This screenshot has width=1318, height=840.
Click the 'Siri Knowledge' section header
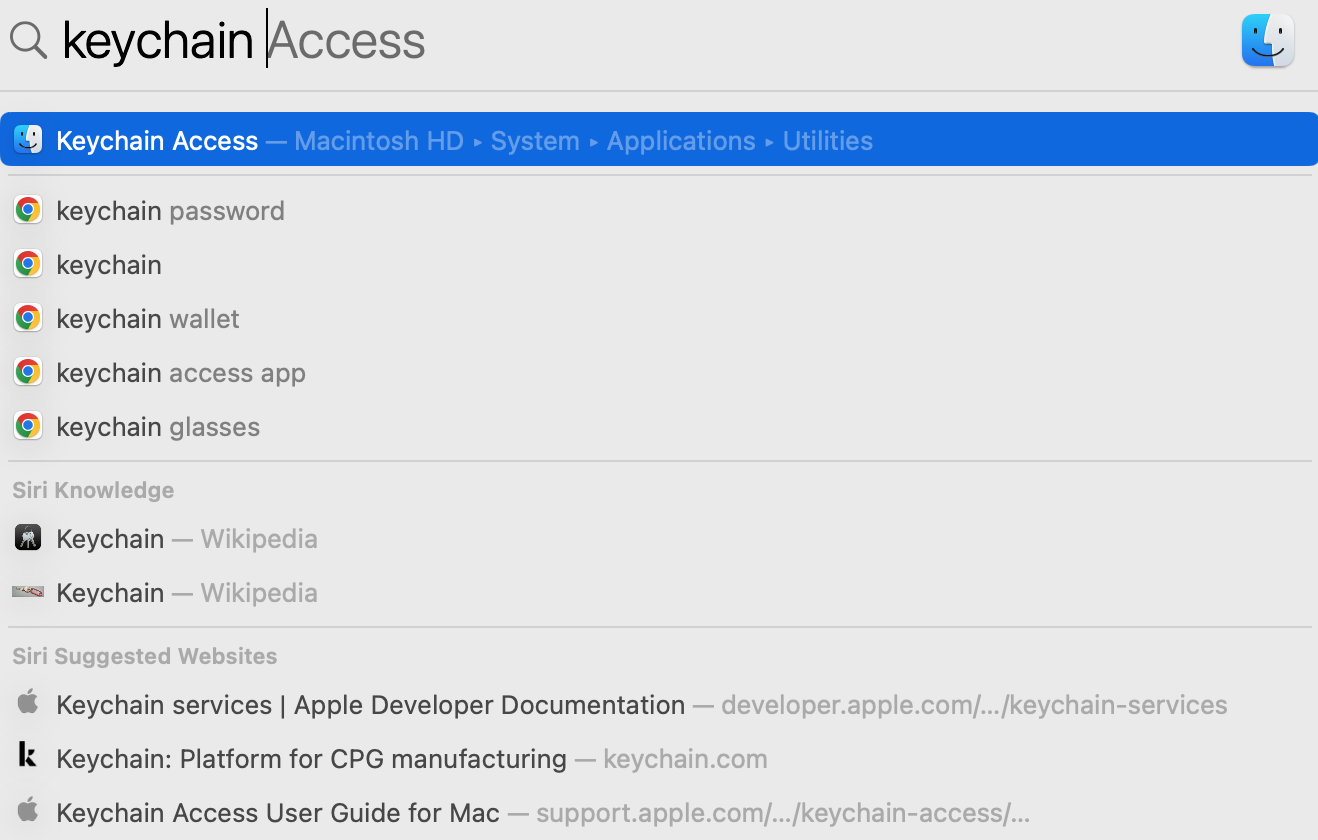click(93, 490)
